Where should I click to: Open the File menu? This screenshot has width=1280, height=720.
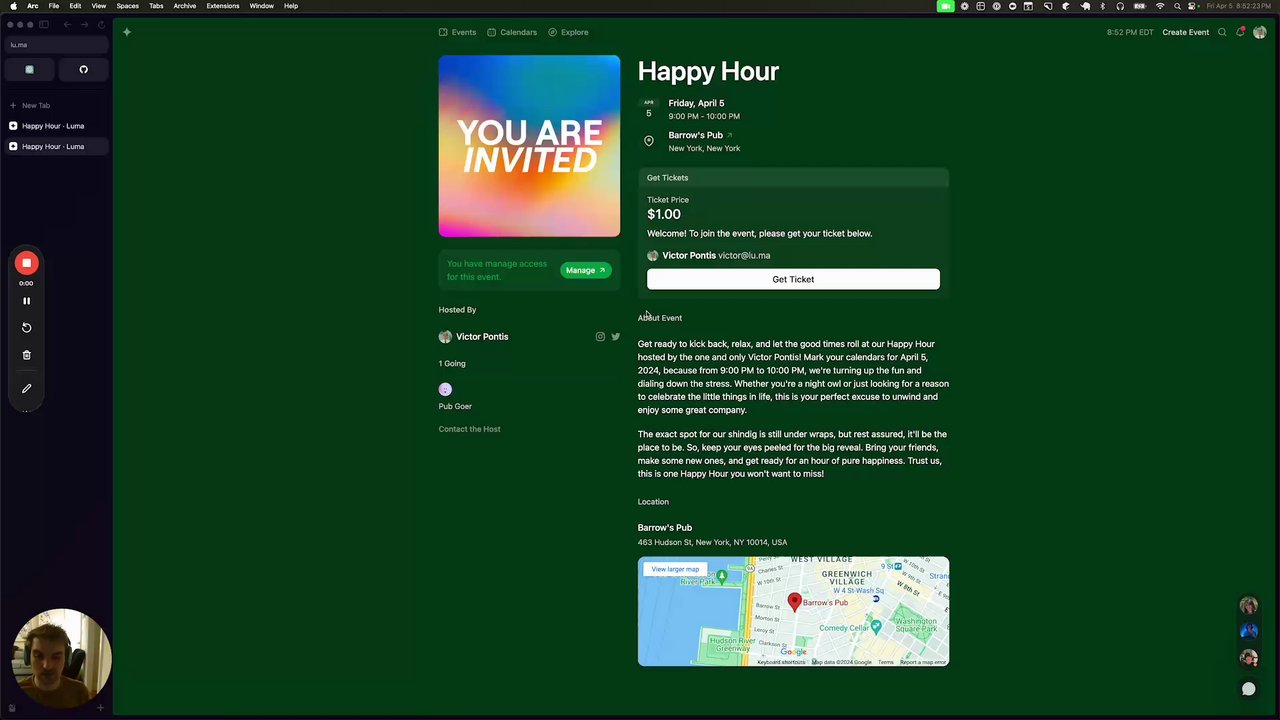click(54, 6)
